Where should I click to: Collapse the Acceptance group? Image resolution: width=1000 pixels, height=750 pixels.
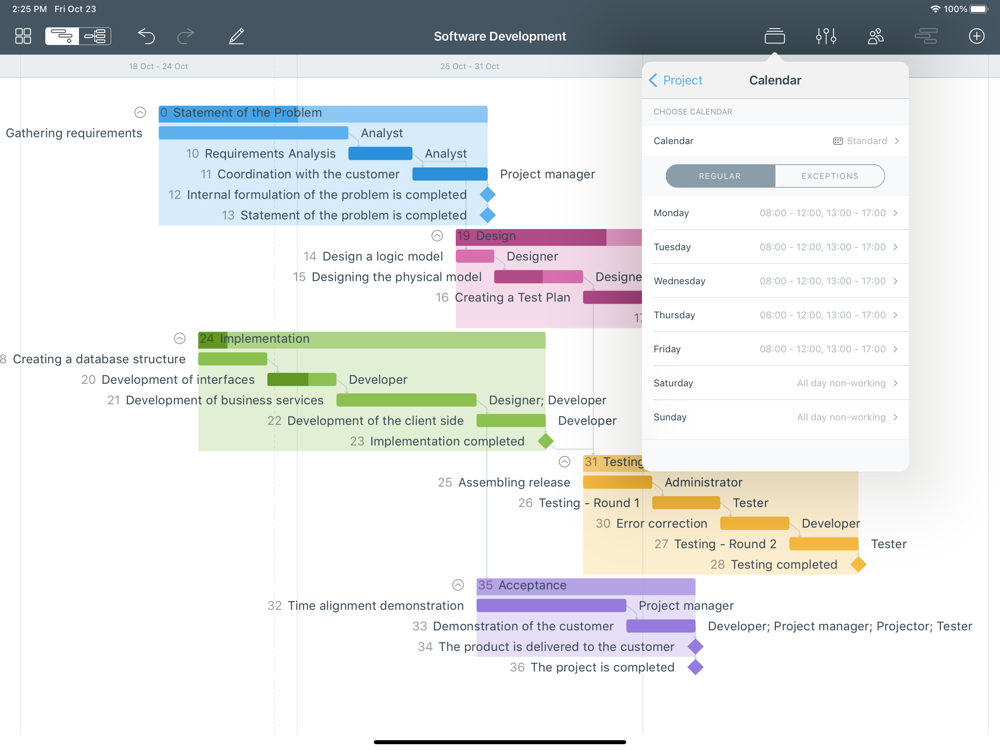click(458, 585)
